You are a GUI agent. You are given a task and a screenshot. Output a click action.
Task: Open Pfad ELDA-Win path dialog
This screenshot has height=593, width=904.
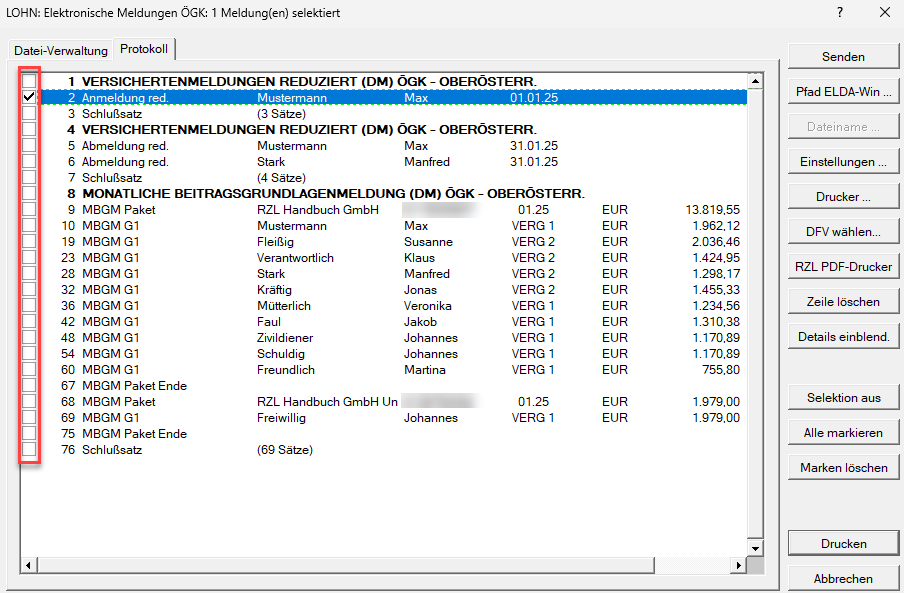click(x=843, y=92)
